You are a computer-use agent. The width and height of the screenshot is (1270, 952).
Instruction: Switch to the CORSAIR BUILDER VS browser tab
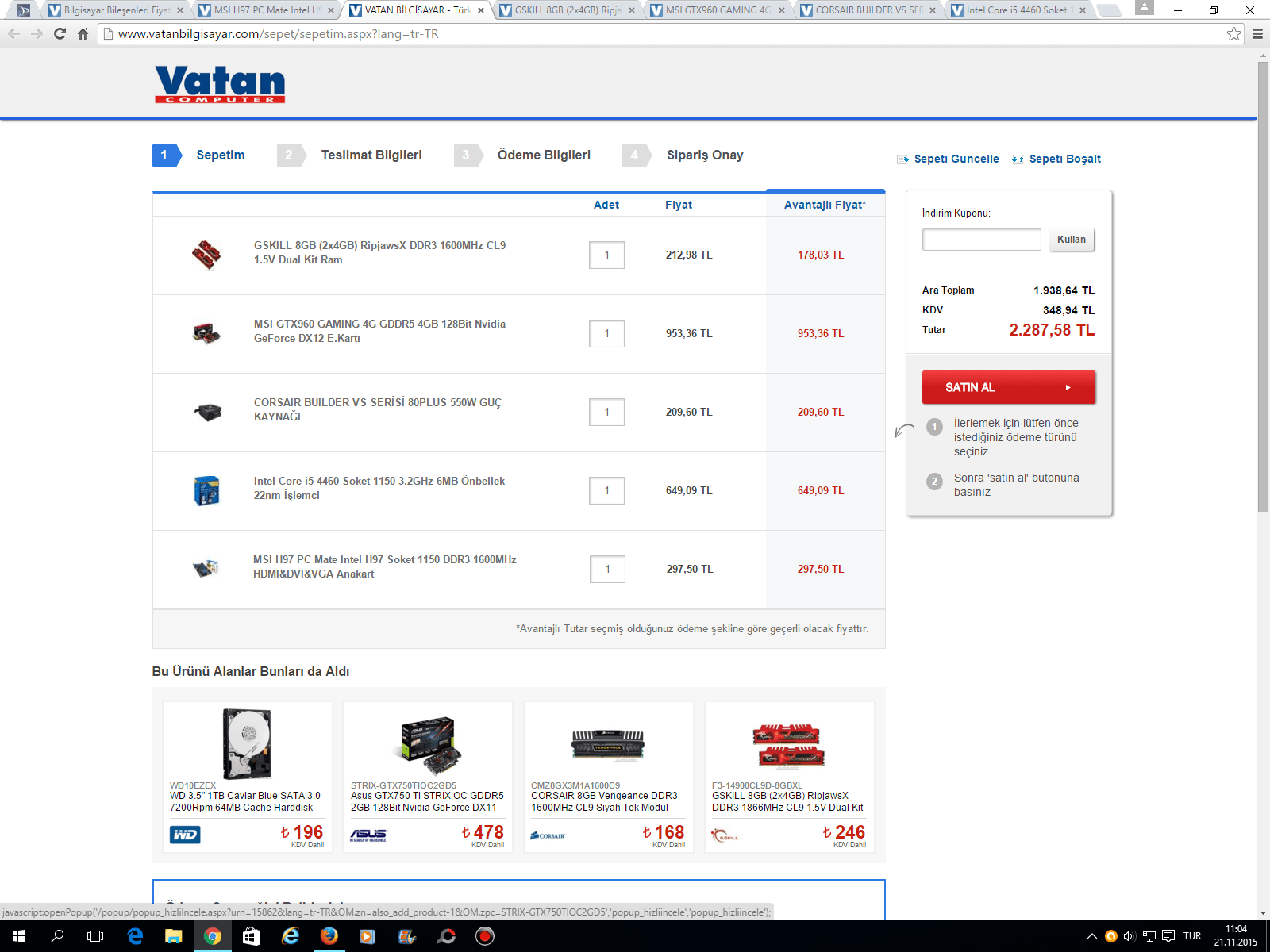pos(868,10)
